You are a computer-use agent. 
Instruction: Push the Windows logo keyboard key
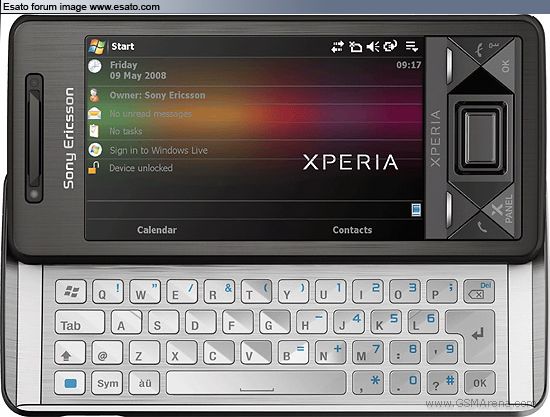click(71, 291)
